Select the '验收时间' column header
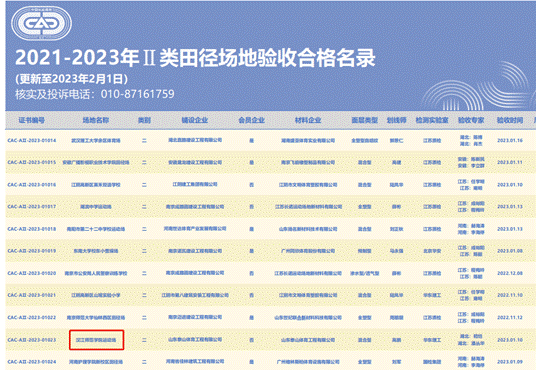536x370 pixels. [510, 120]
